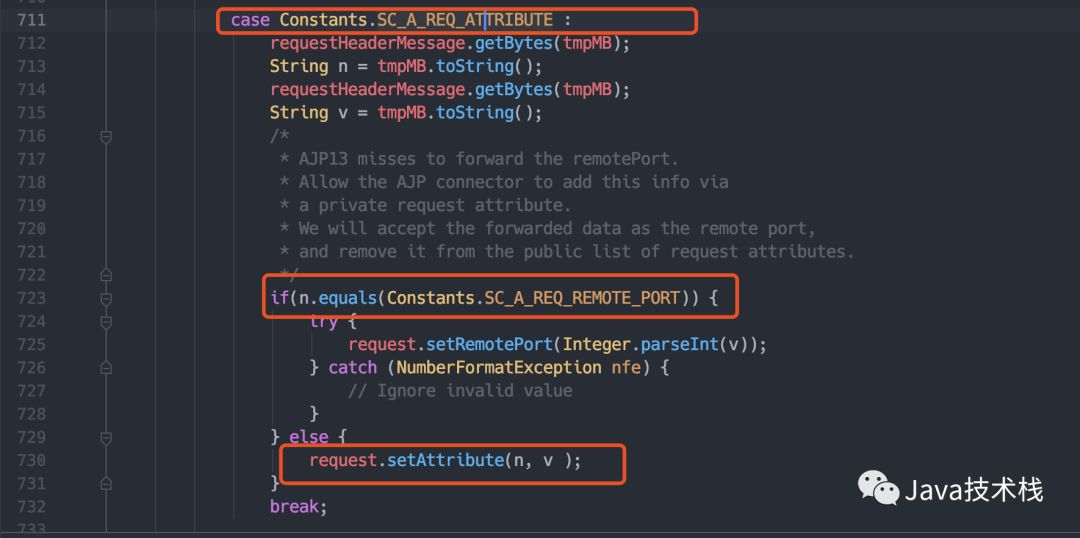Click the case keyword on line 711
This screenshot has height=538, width=1080.
click(250, 20)
